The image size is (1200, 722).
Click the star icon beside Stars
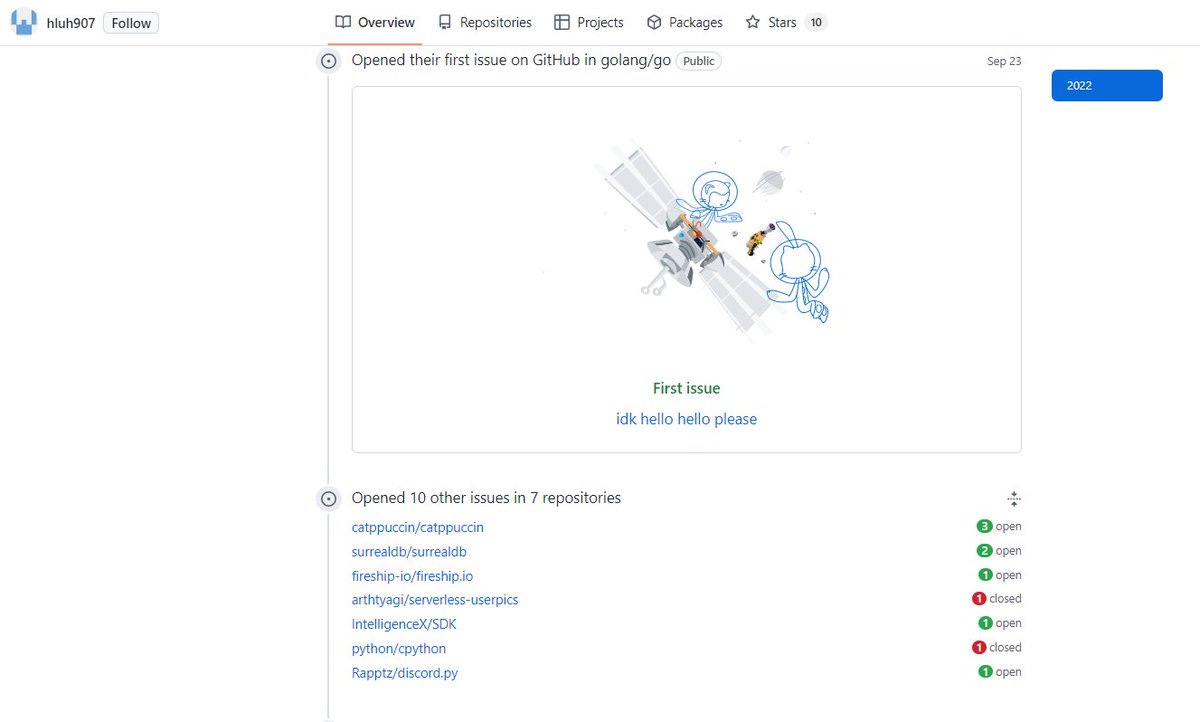coord(753,22)
